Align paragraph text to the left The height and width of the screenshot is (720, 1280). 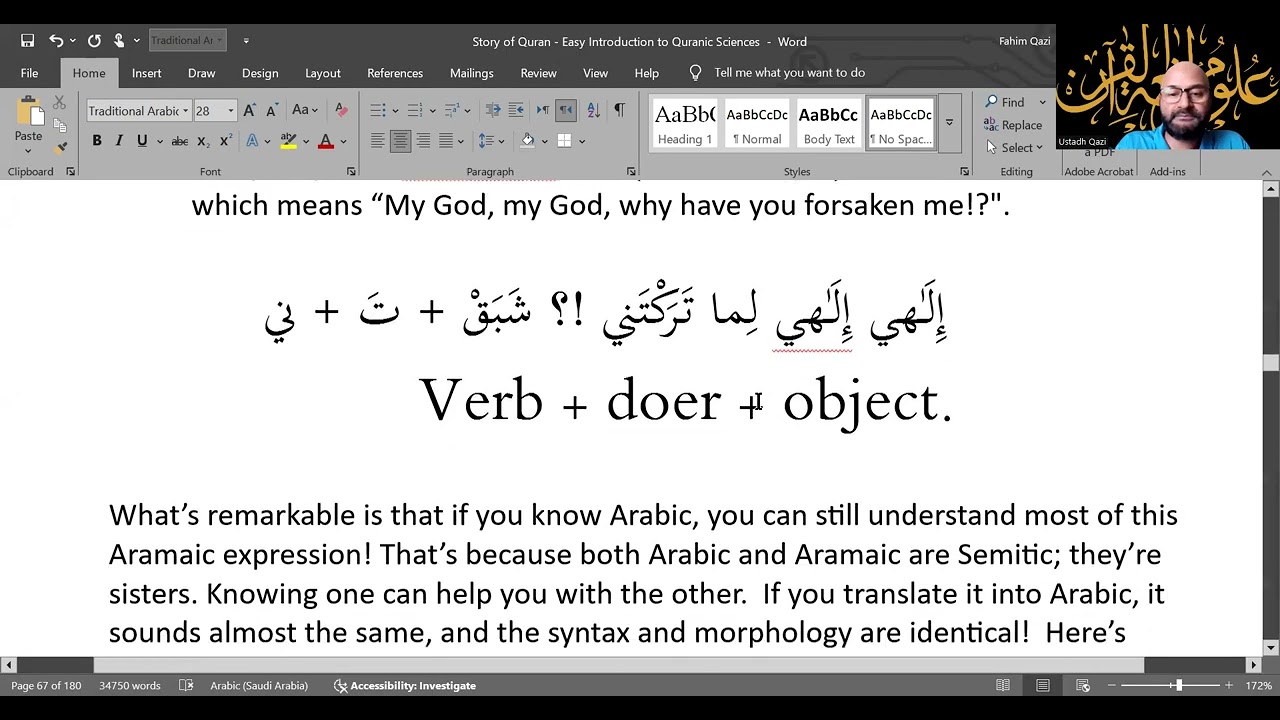(377, 141)
